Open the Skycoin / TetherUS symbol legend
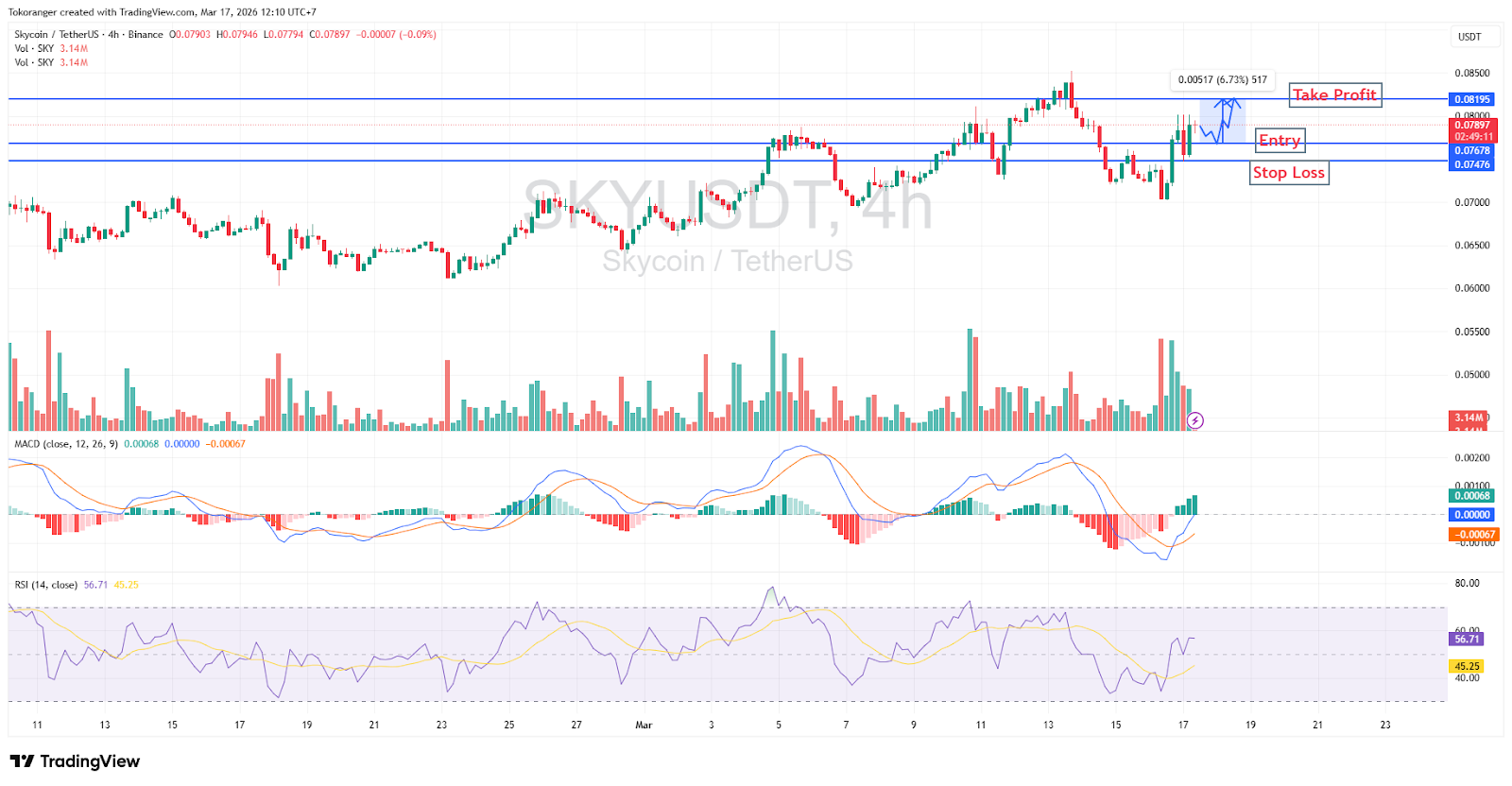The image size is (1512, 786). (88, 34)
